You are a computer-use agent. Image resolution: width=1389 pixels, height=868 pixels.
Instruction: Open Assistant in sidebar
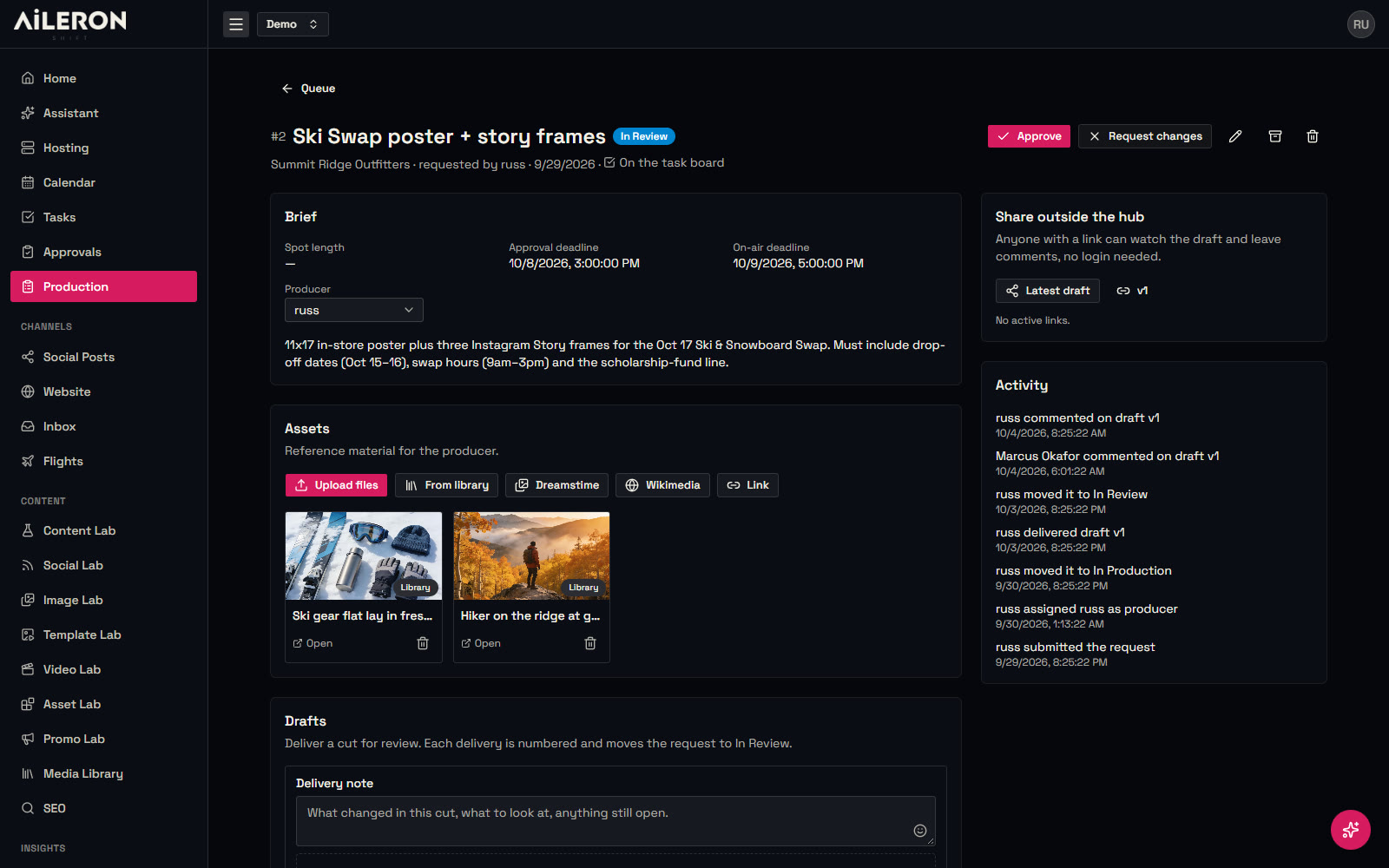pos(103,113)
